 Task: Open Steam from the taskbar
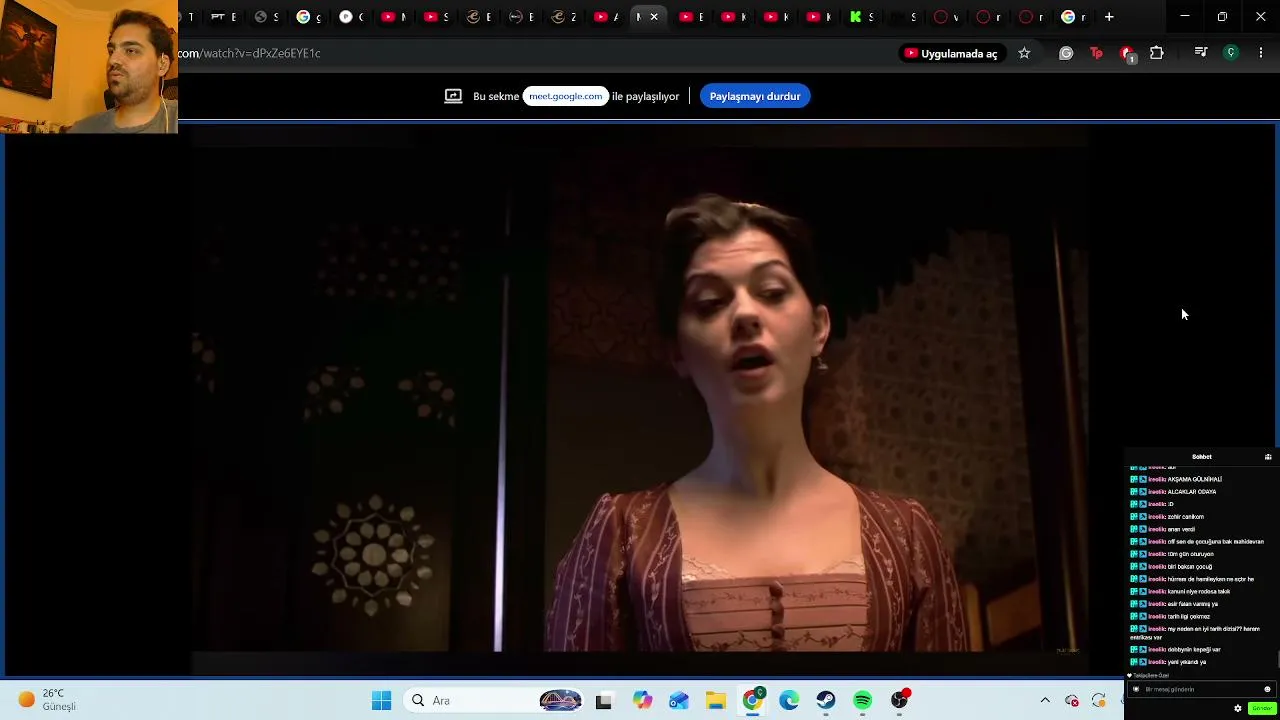pyautogui.click(x=826, y=700)
